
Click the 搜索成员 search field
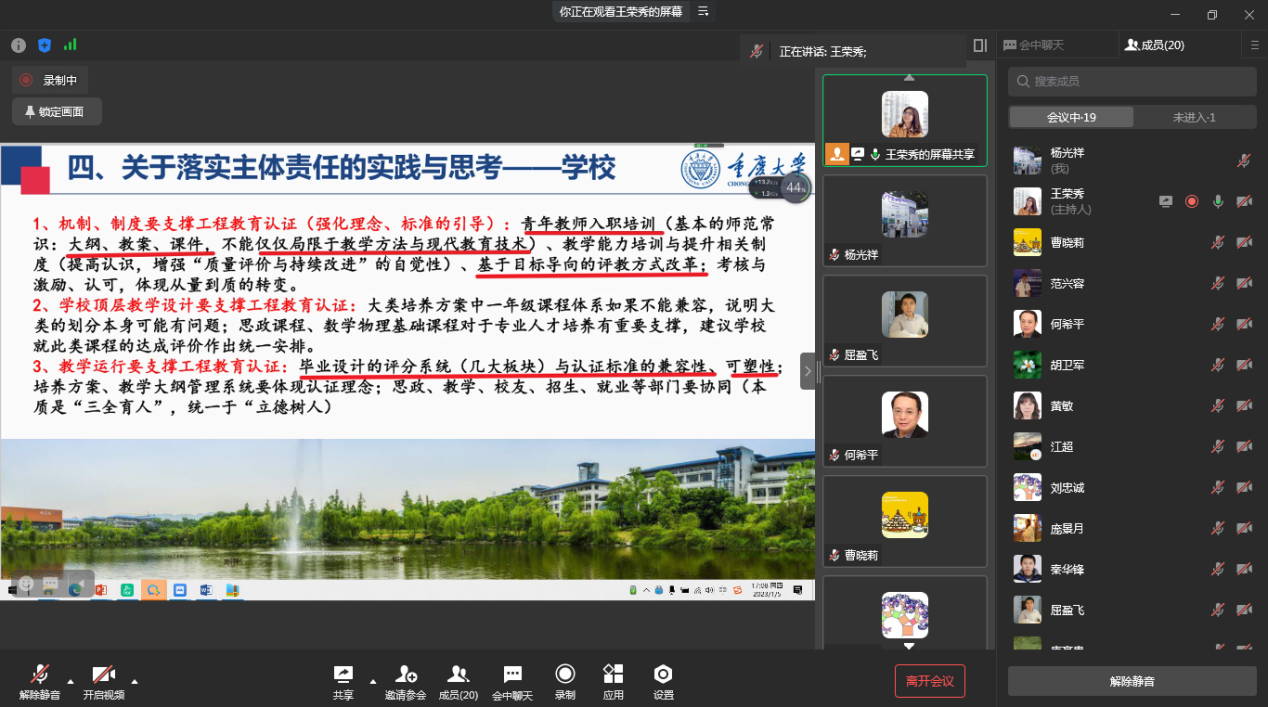[x=1131, y=81]
